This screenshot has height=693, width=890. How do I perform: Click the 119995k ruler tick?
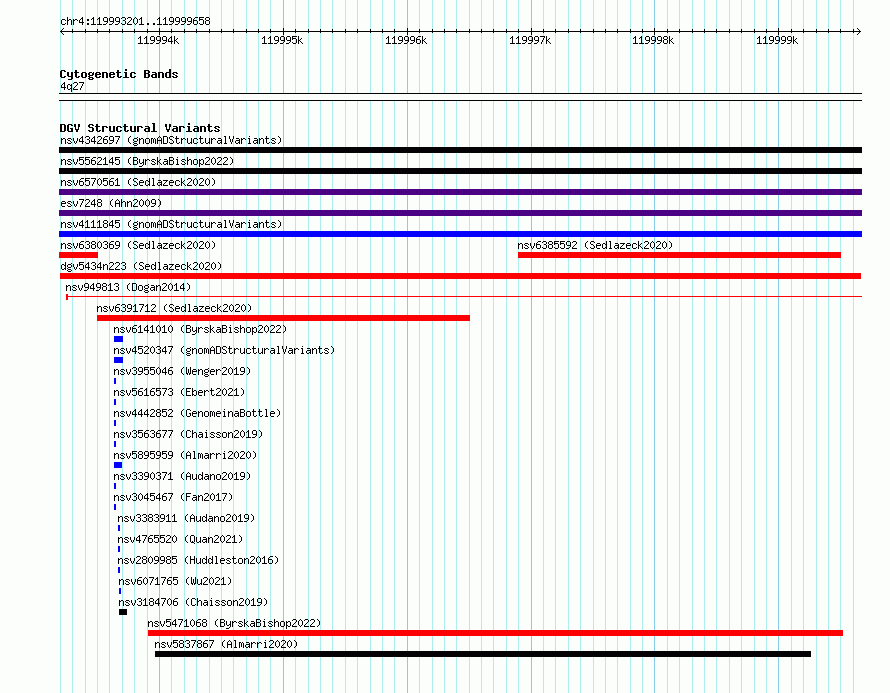(x=282, y=40)
